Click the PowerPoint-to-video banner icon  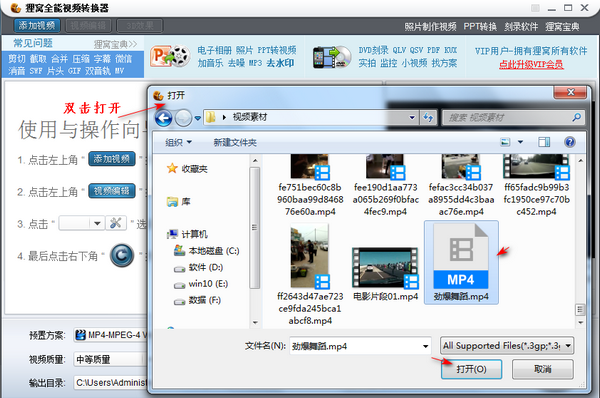(170, 57)
